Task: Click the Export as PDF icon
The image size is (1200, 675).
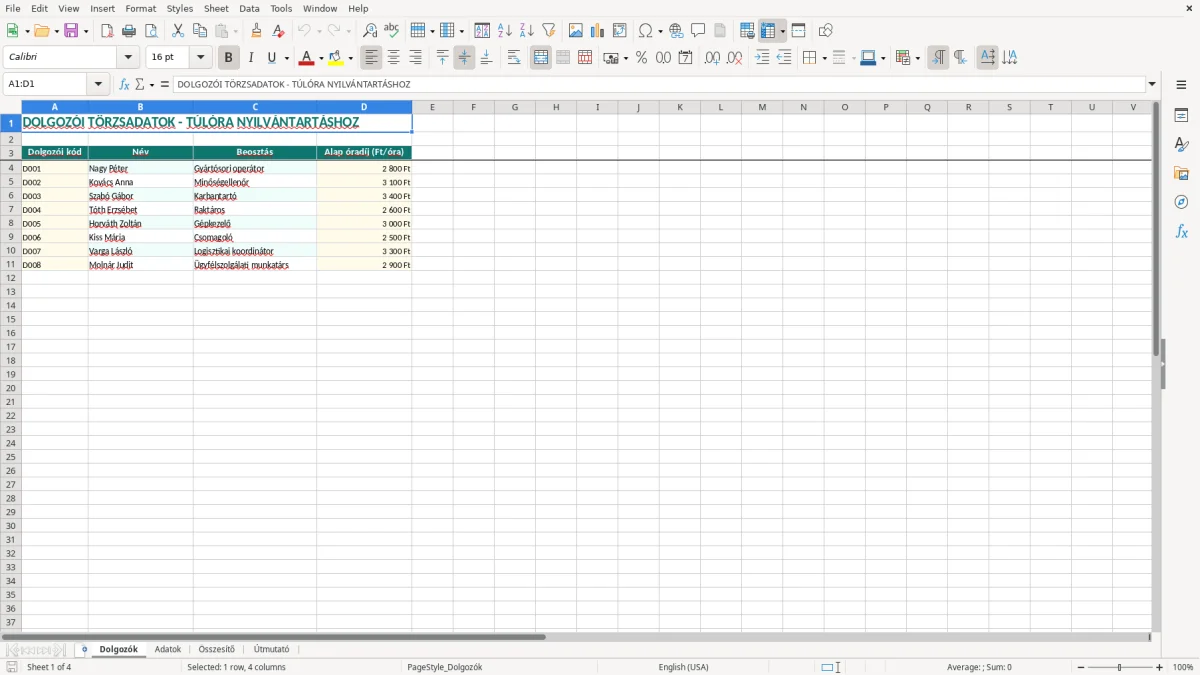Action: click(107, 31)
